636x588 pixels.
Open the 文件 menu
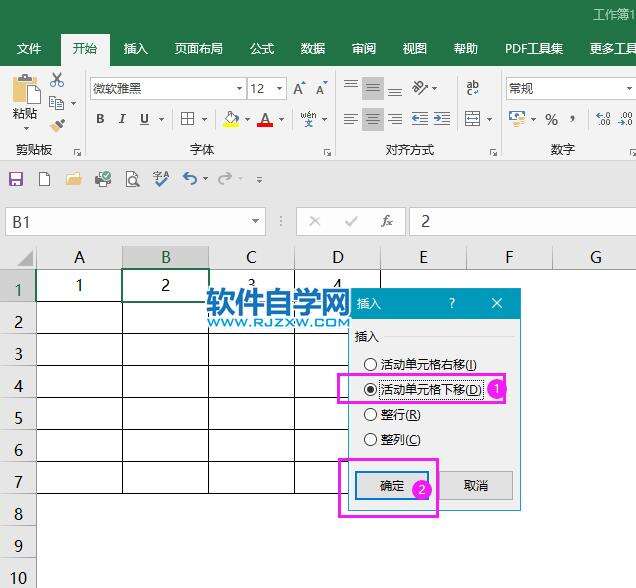pyautogui.click(x=29, y=49)
